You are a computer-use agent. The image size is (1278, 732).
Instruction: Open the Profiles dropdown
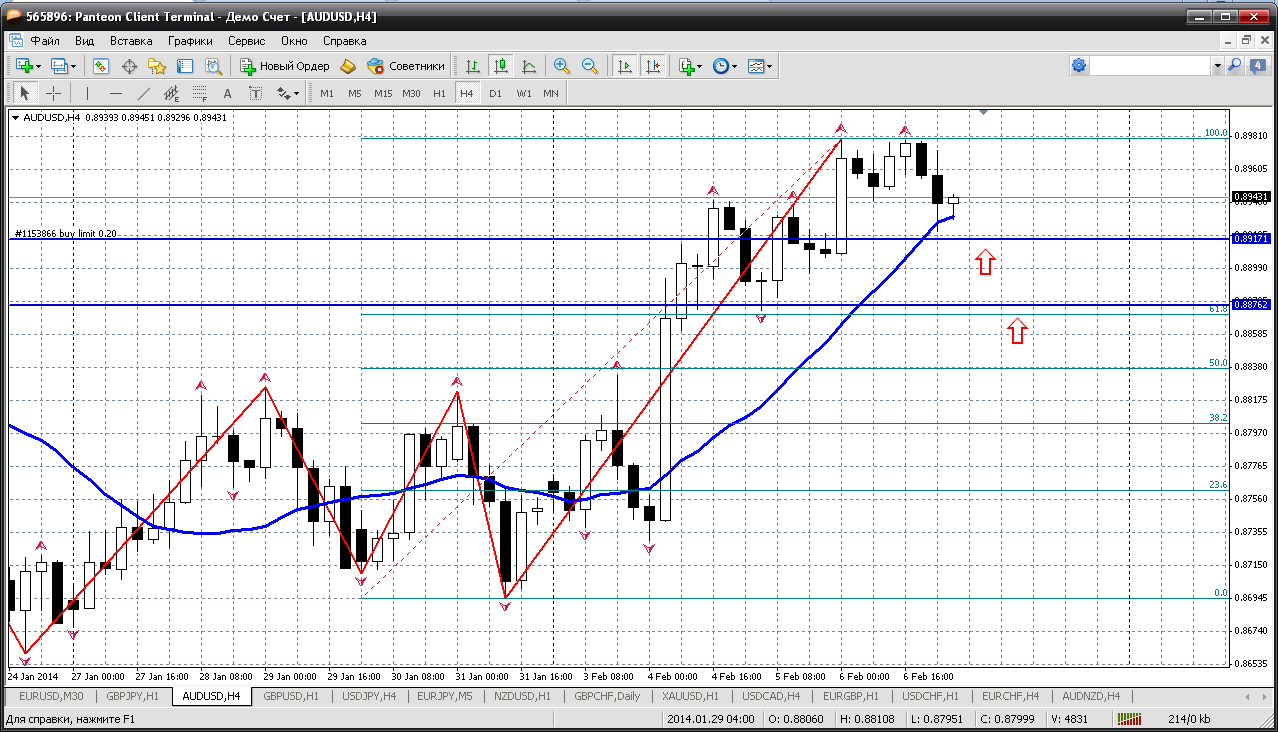coord(64,66)
